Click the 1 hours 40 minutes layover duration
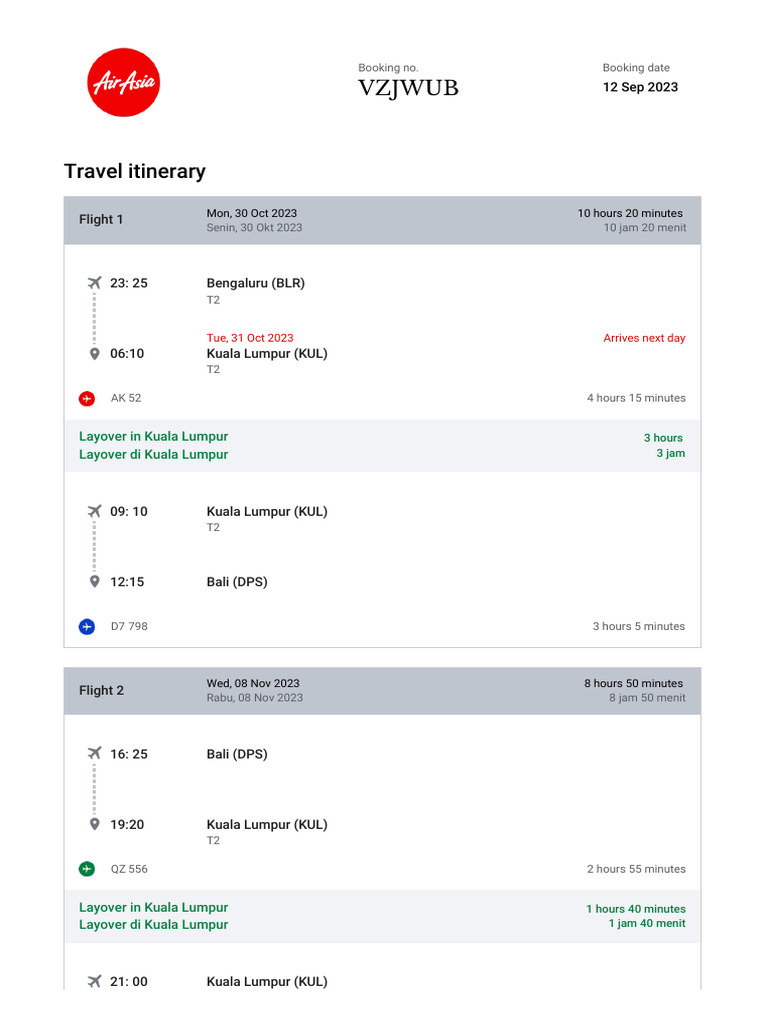768x1024 pixels. [636, 909]
